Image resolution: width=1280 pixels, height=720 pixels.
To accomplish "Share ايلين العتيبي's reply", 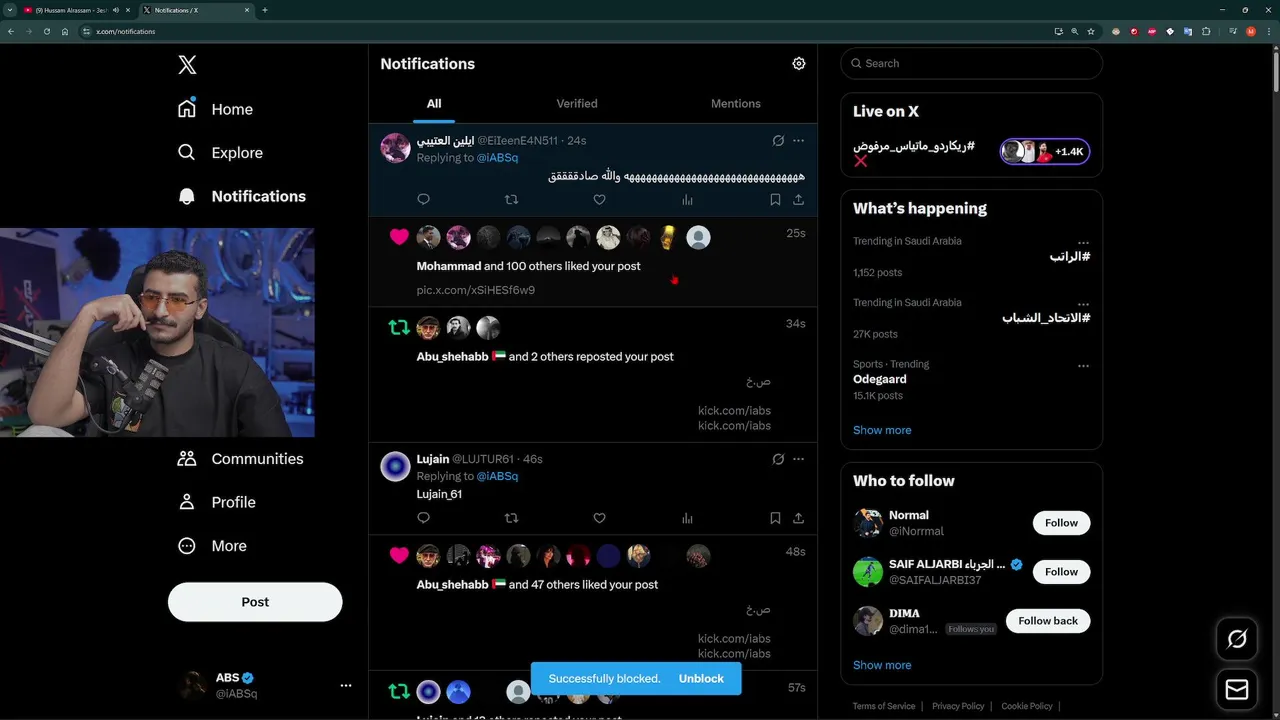I will pyautogui.click(x=798, y=200).
